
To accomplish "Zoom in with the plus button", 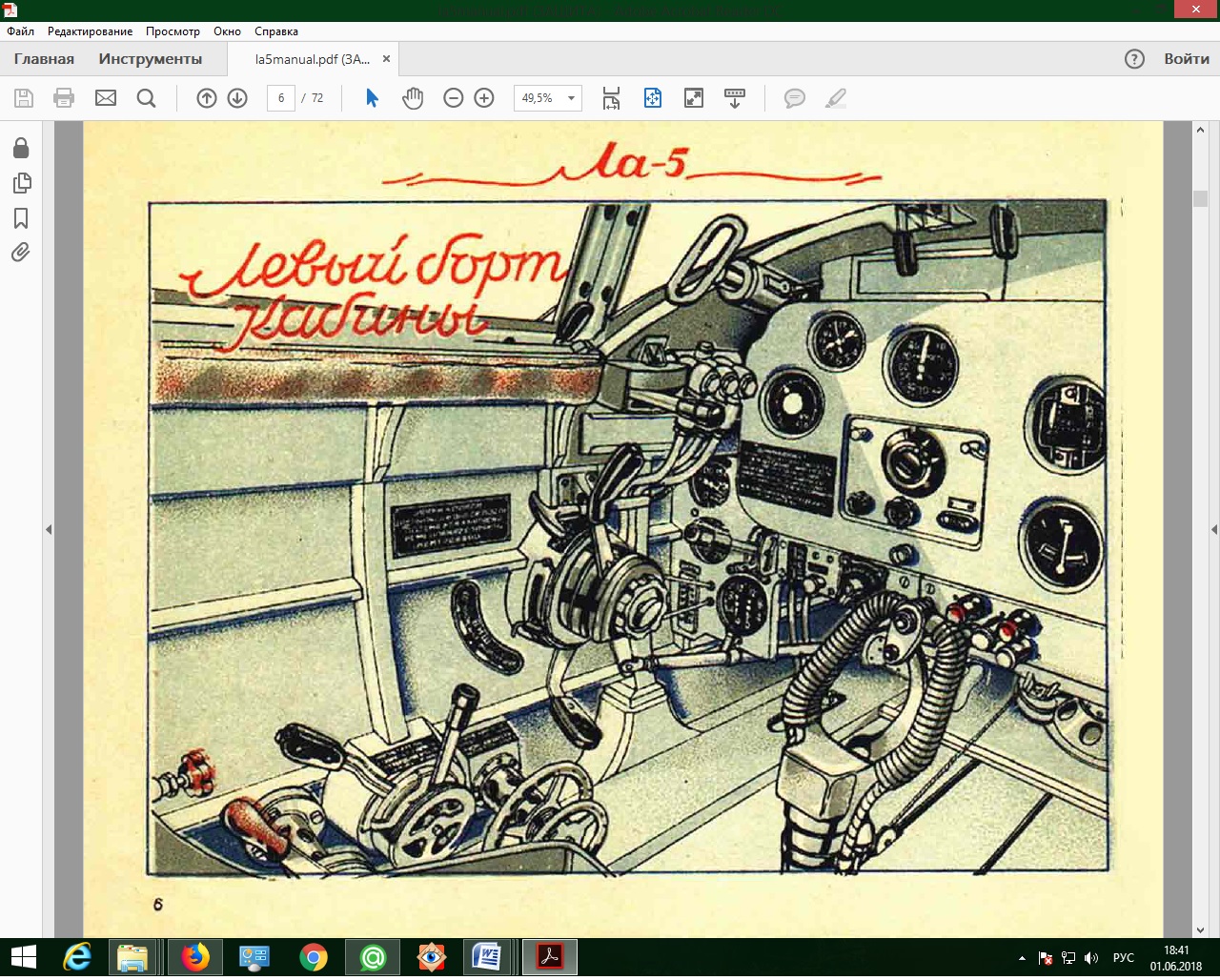I will [x=484, y=98].
